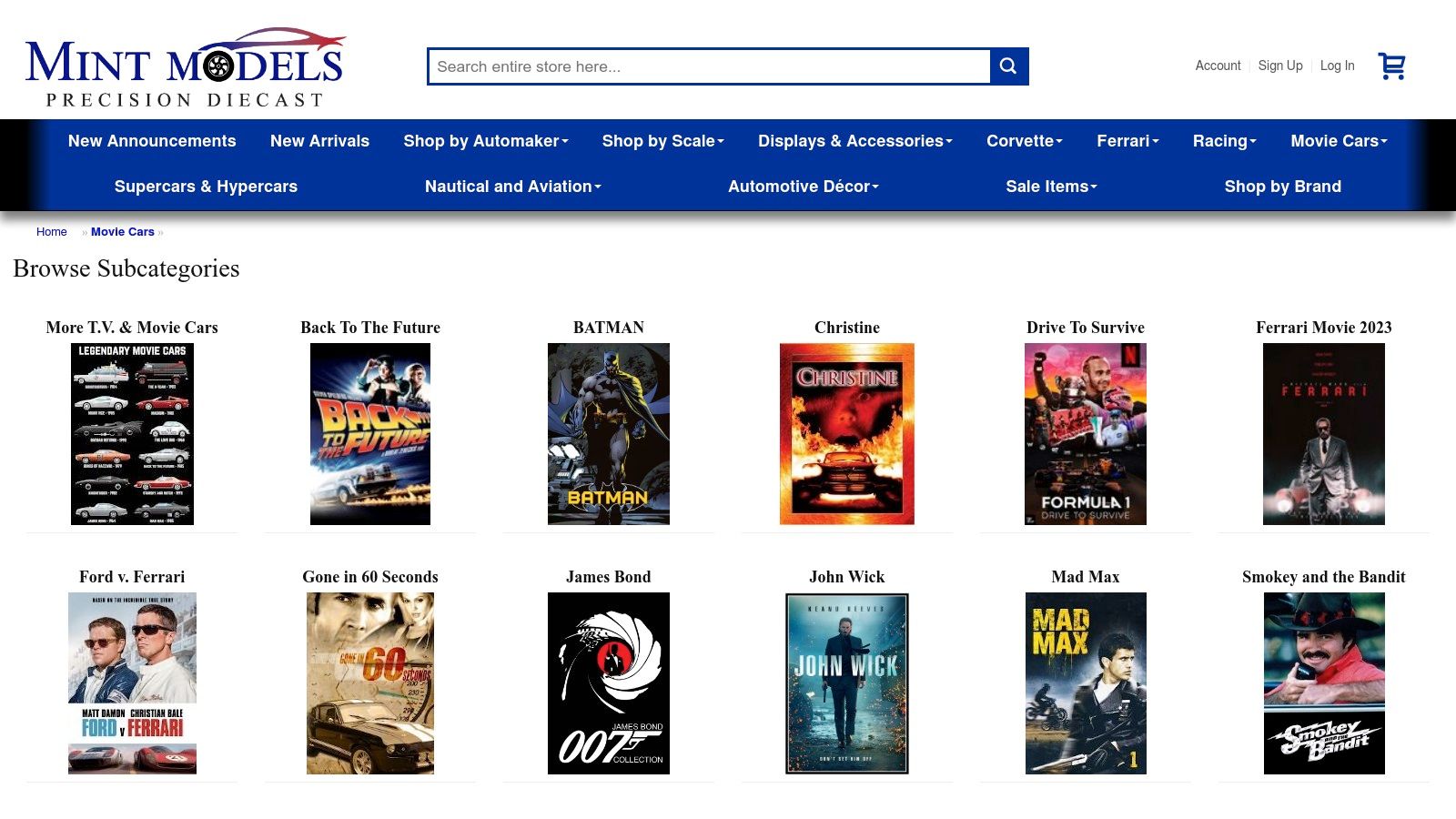
Task: Click the Log In link
Action: 1337,66
